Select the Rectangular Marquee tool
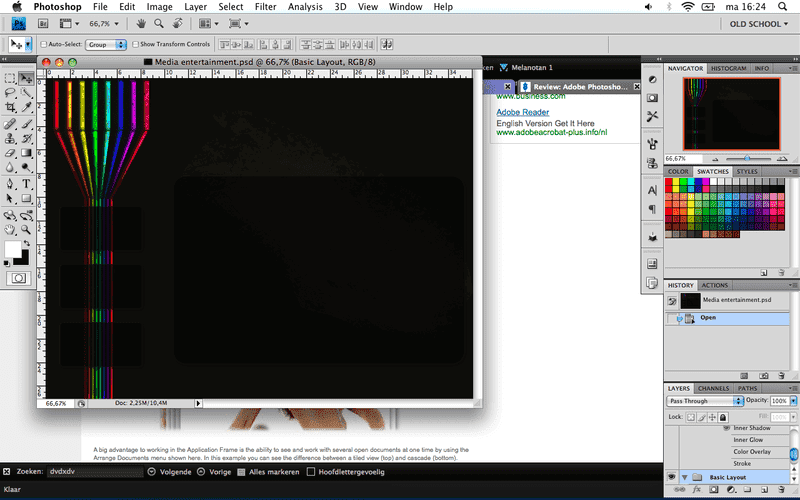Image resolution: width=800 pixels, height=500 pixels. click(9, 77)
